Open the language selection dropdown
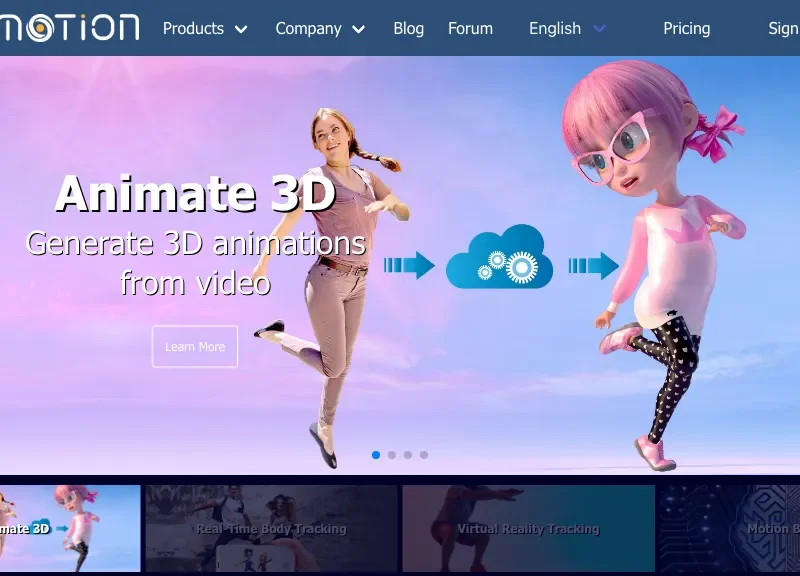Image resolution: width=800 pixels, height=576 pixels. pos(555,29)
